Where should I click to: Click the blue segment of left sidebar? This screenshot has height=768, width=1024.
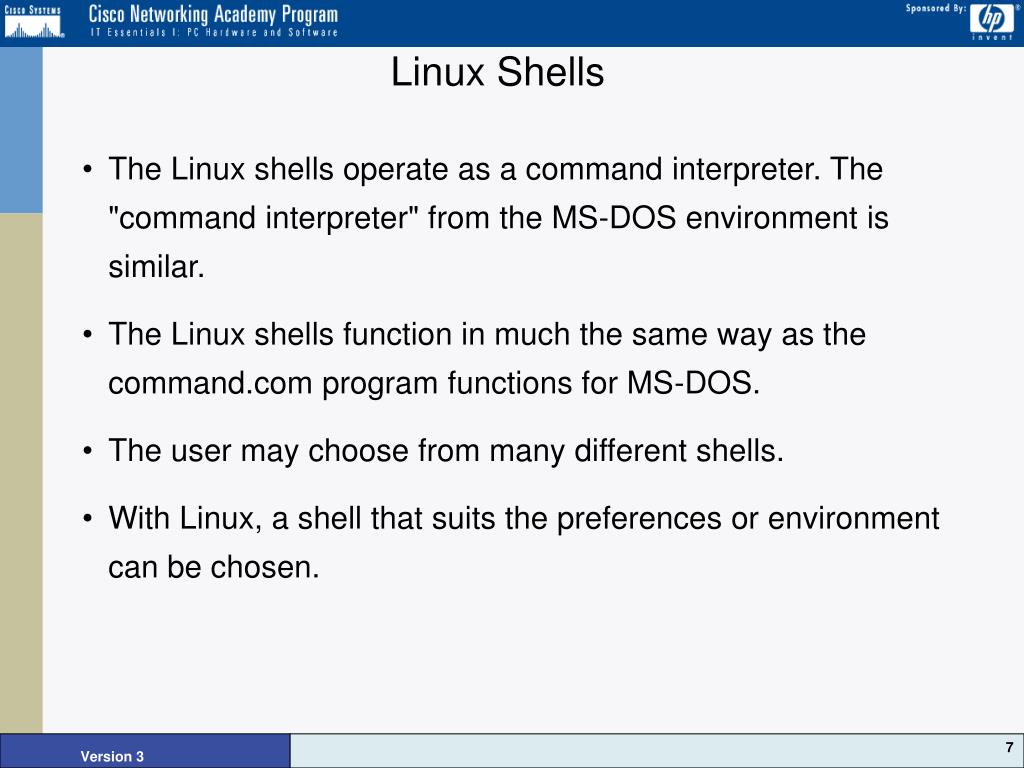click(x=21, y=130)
